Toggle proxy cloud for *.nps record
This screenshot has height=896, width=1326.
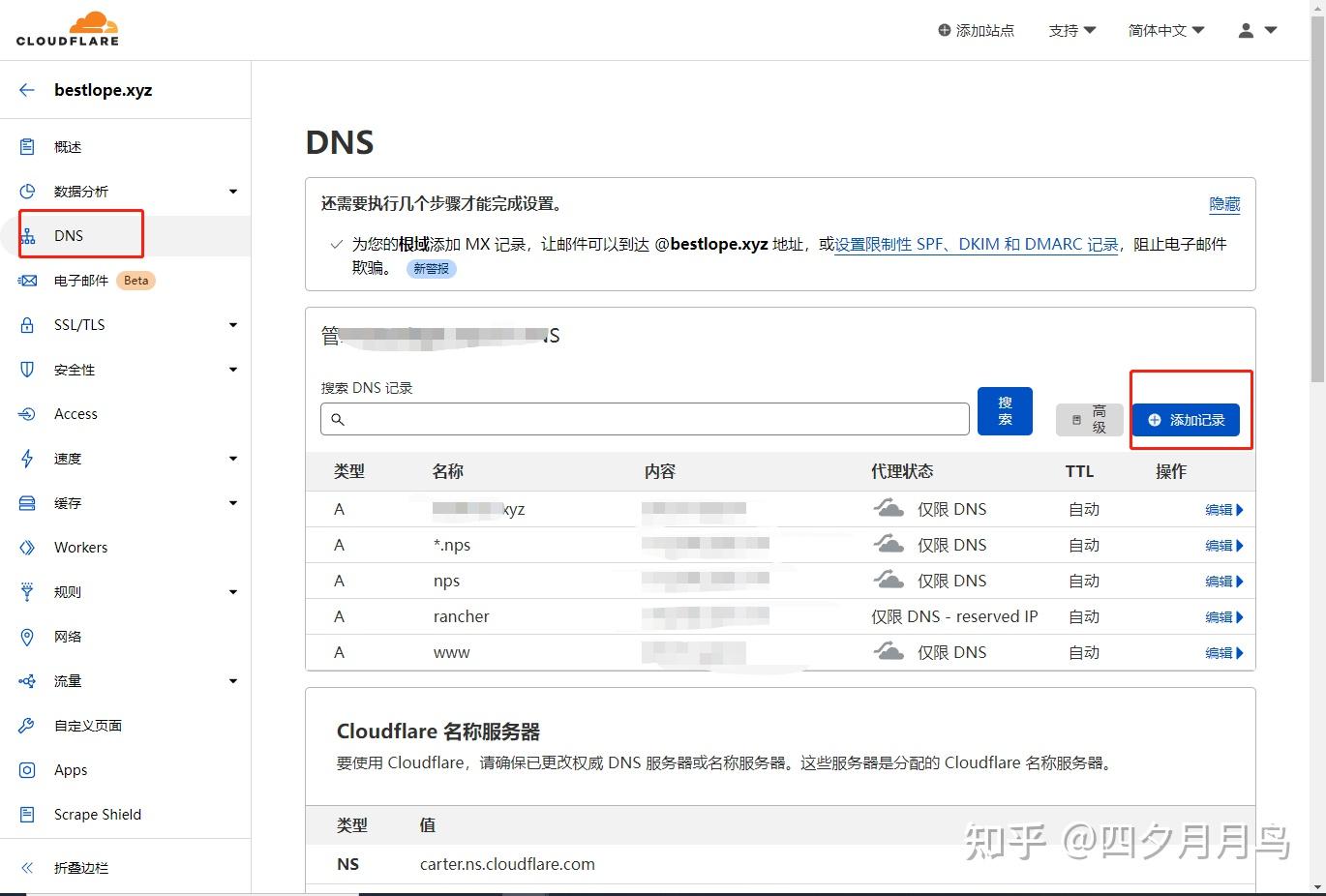(x=889, y=545)
